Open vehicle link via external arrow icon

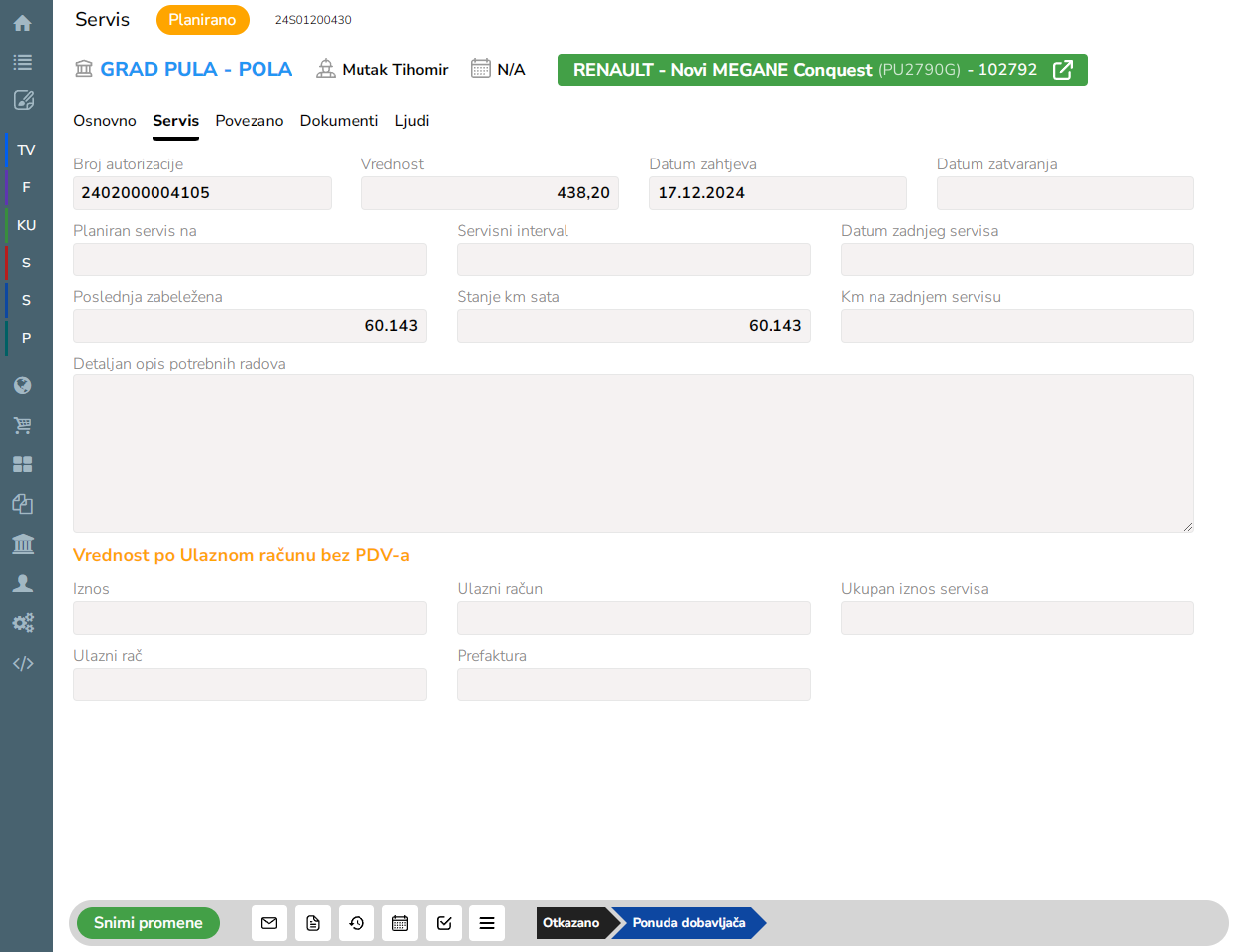(x=1063, y=70)
